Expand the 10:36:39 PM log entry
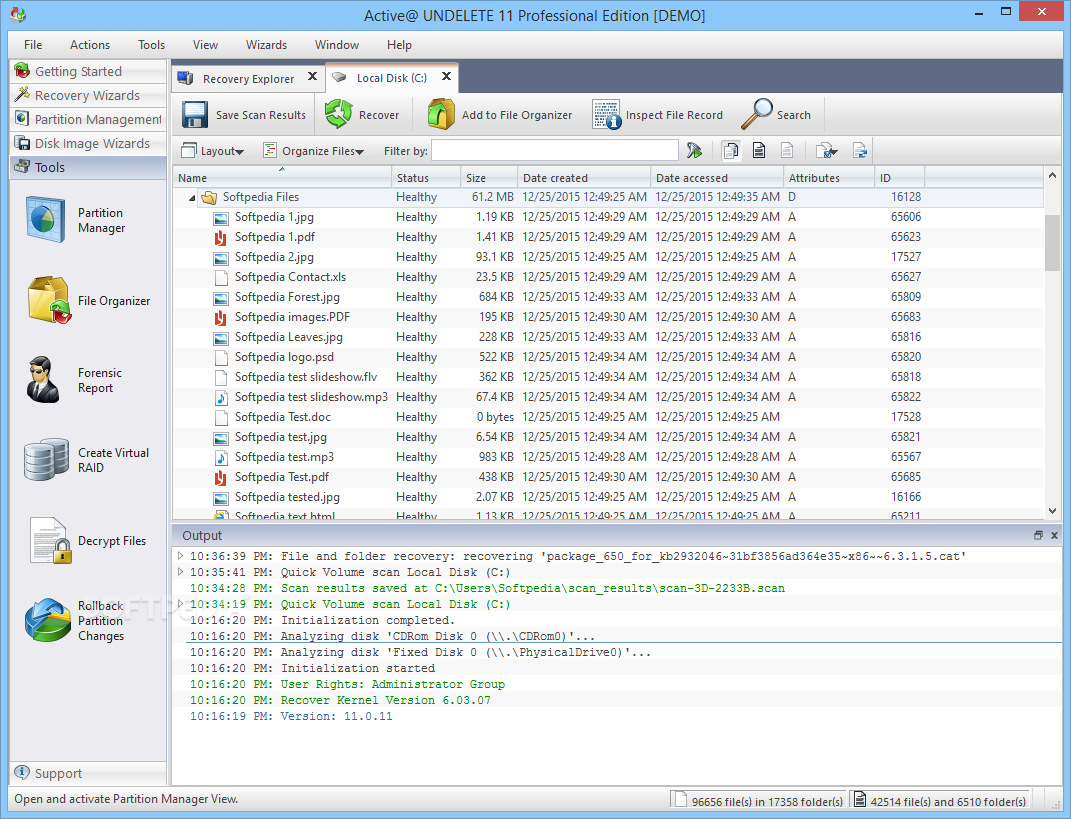Screen dimensions: 1071x819 pos(180,556)
